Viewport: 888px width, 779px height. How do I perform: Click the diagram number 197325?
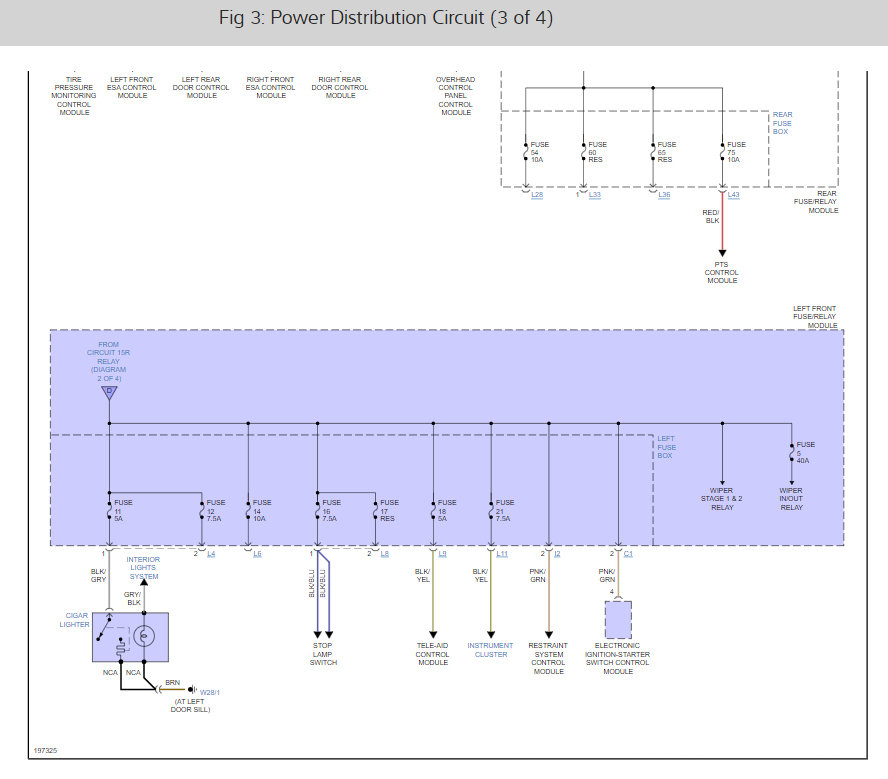point(45,748)
